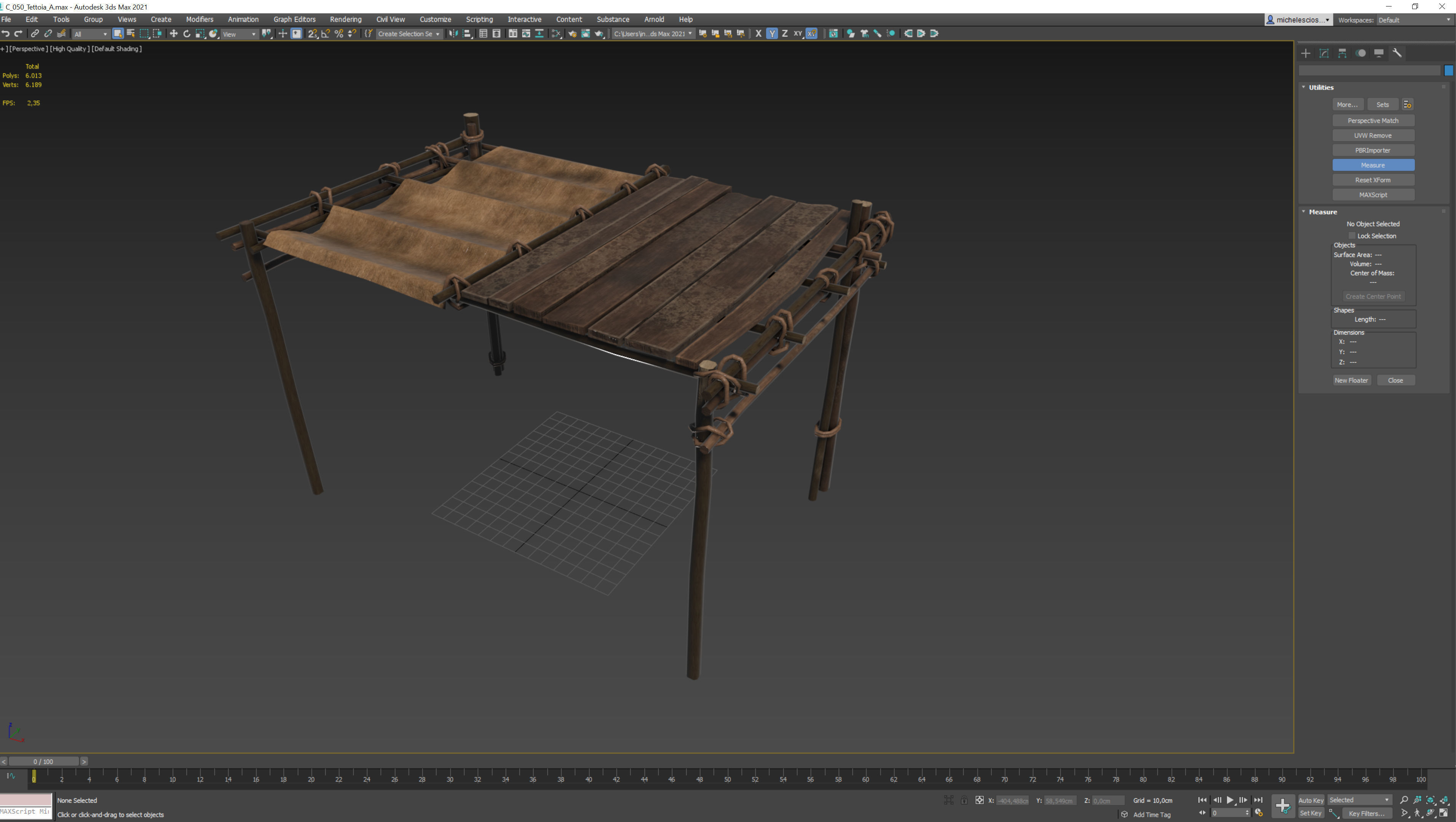This screenshot has width=1456, height=822.
Task: Close the Measure utility rollout button
Action: 1395,380
